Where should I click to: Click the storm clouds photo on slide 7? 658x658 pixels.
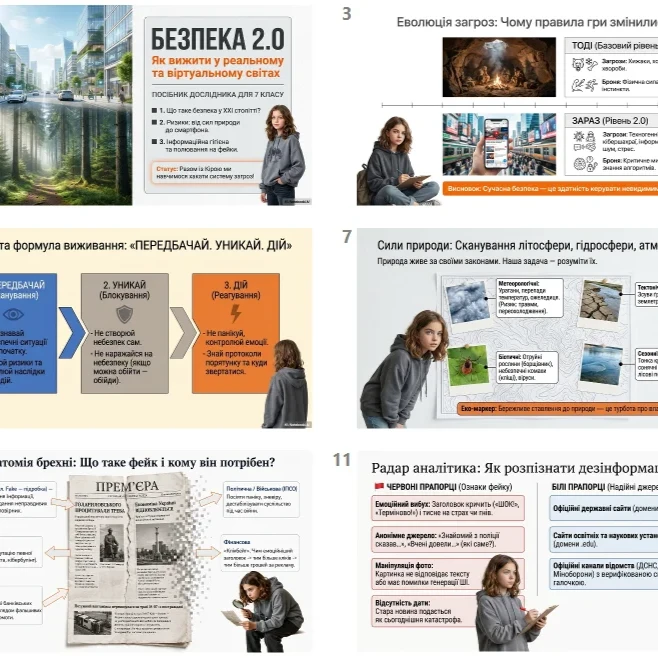(467, 302)
